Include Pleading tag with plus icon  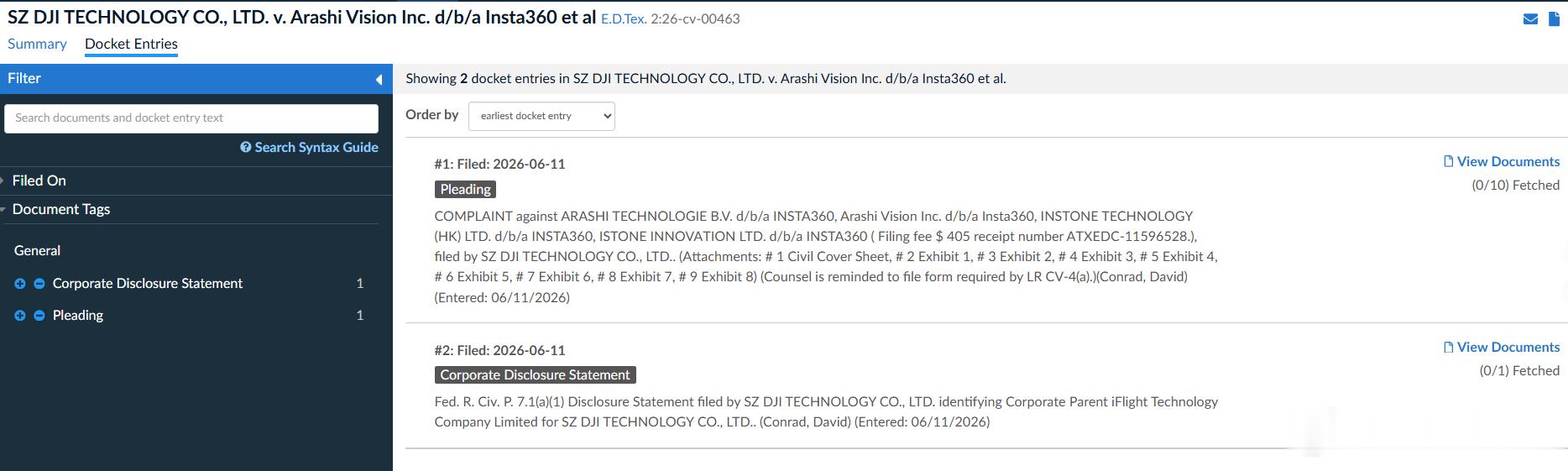point(20,316)
